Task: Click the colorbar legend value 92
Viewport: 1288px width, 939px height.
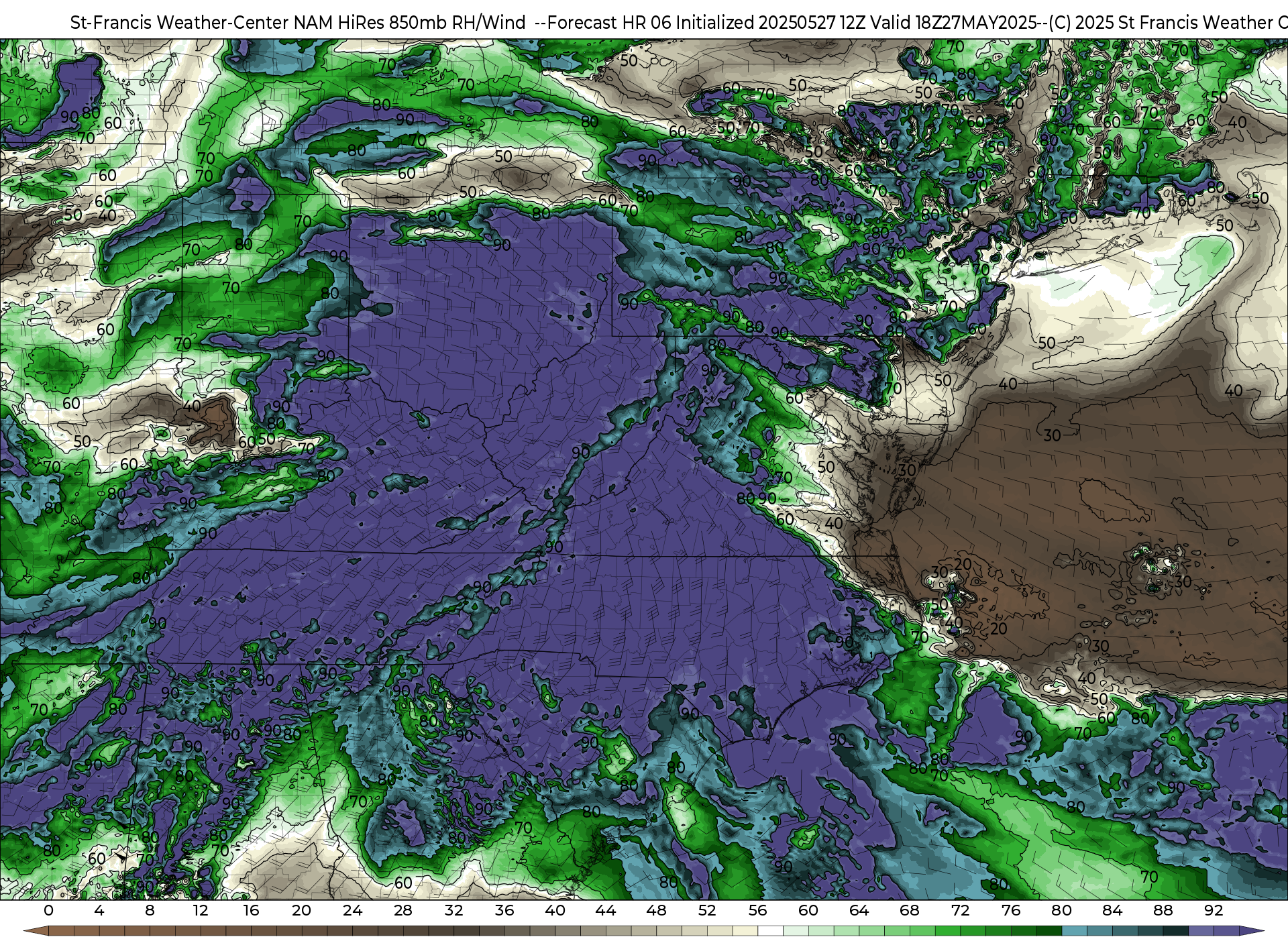Action: coord(1214,910)
